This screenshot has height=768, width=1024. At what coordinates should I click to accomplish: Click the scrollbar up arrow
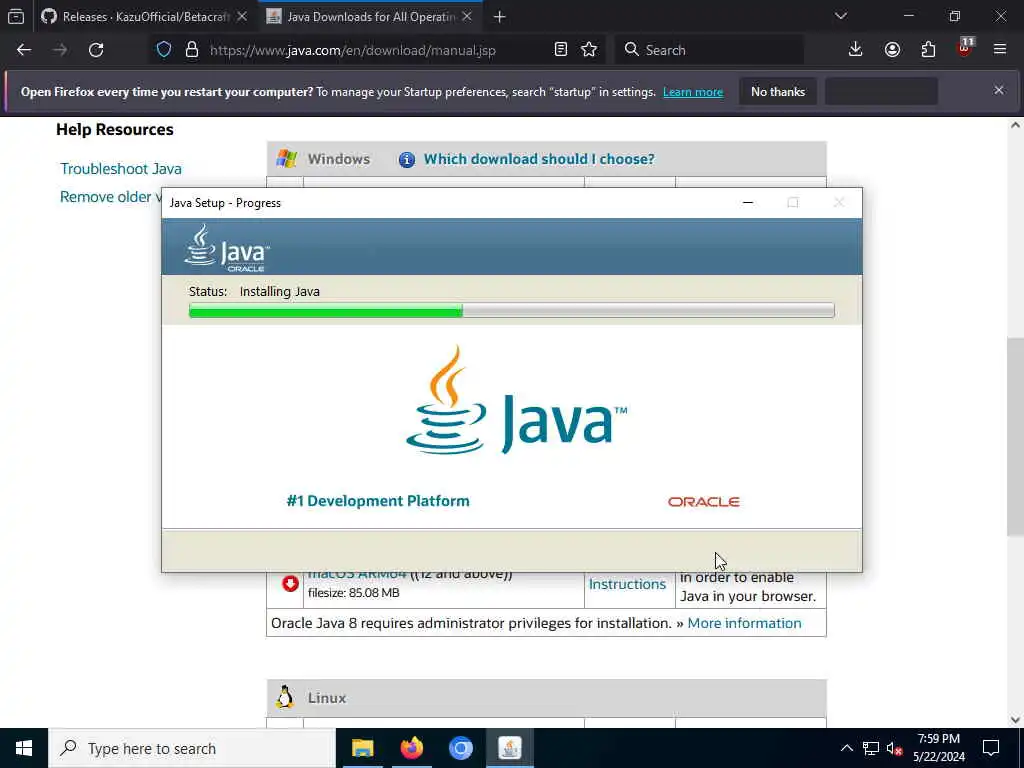pos(1016,125)
